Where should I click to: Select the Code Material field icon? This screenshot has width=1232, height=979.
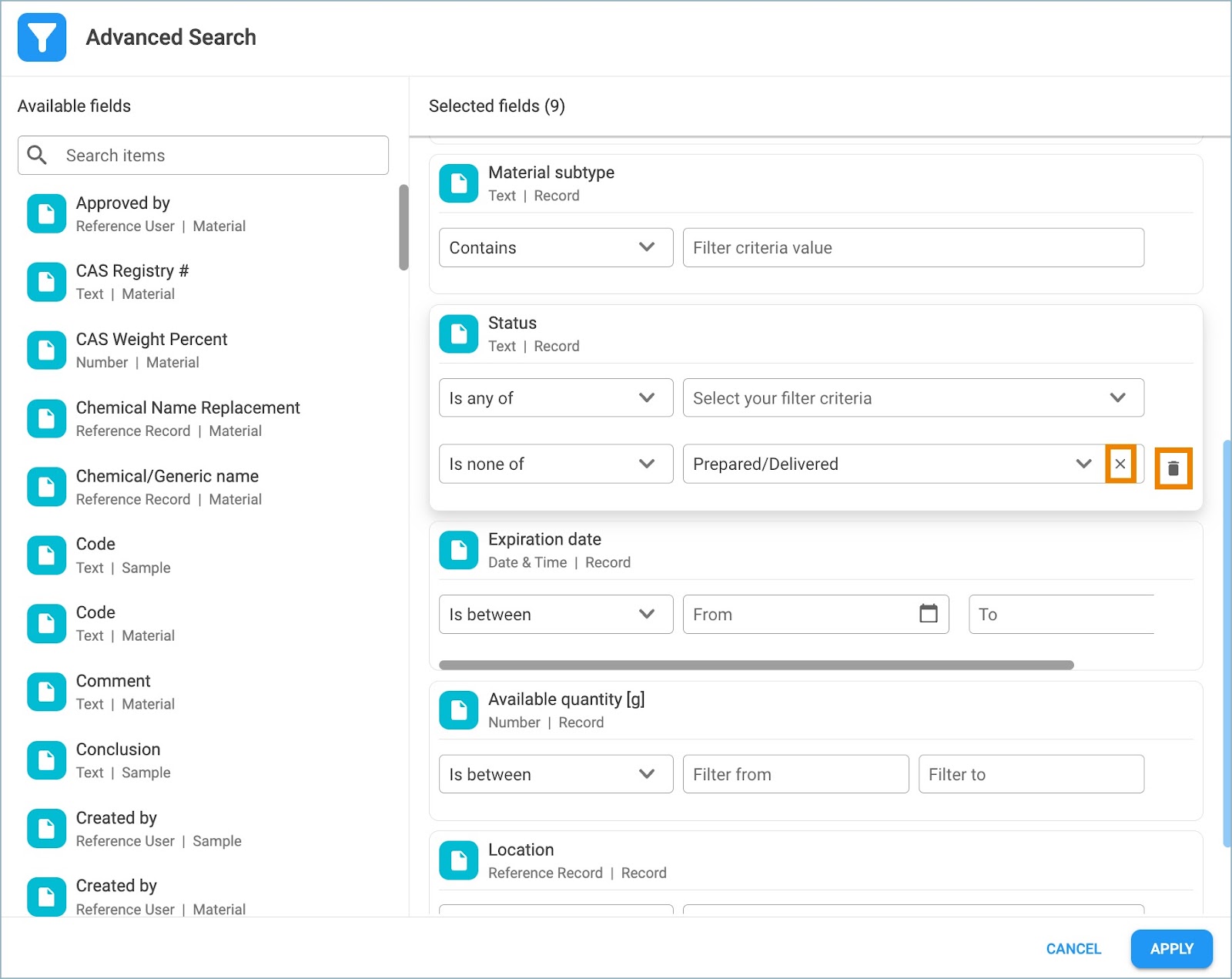pos(46,623)
